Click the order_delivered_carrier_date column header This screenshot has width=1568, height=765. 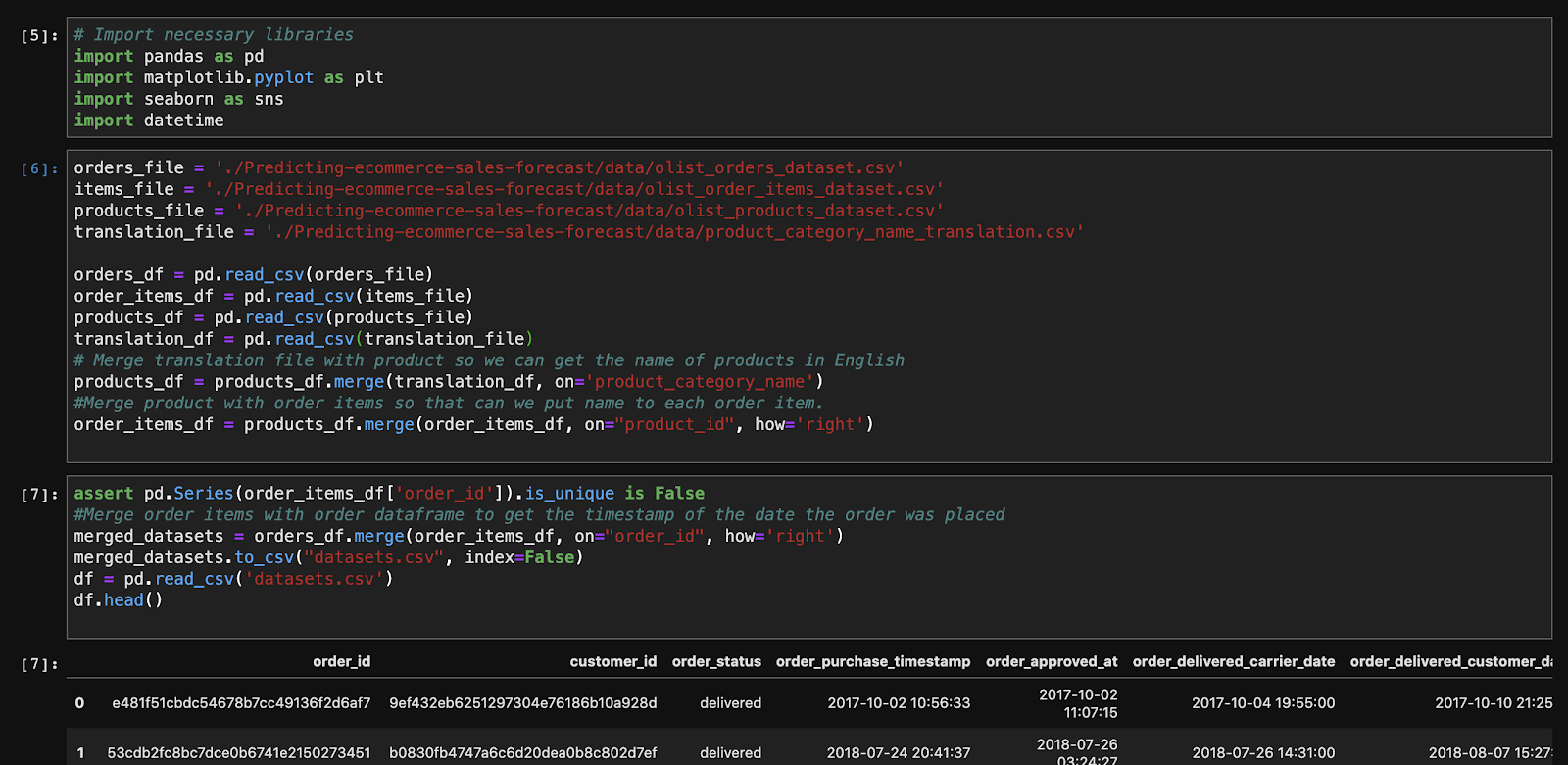[1234, 661]
